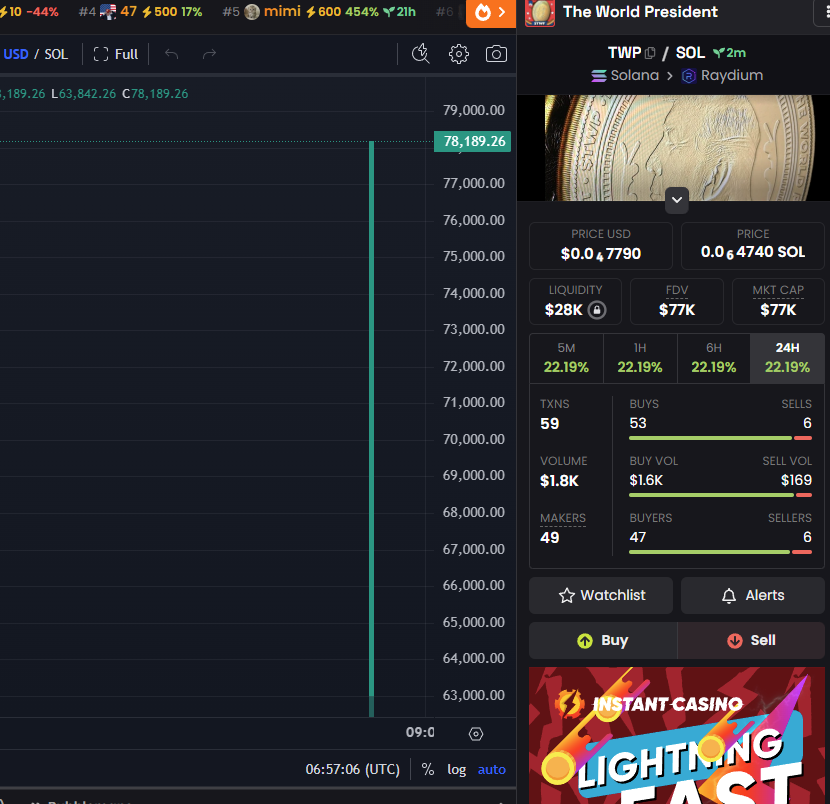Click the liquidity lock icon

tap(600, 311)
